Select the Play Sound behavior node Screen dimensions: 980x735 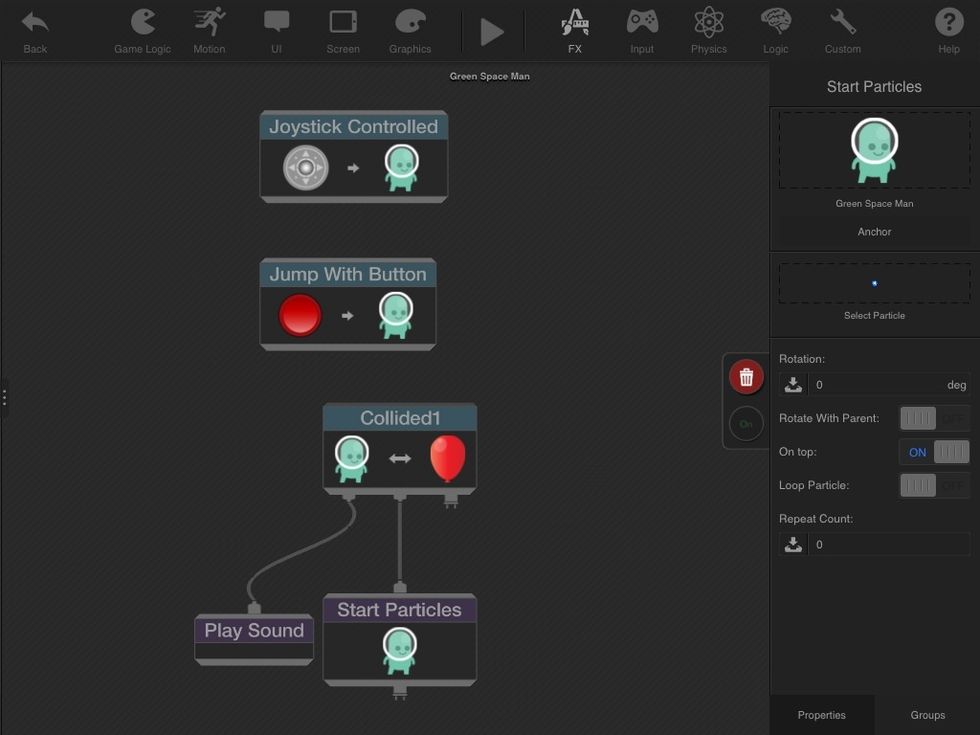254,631
